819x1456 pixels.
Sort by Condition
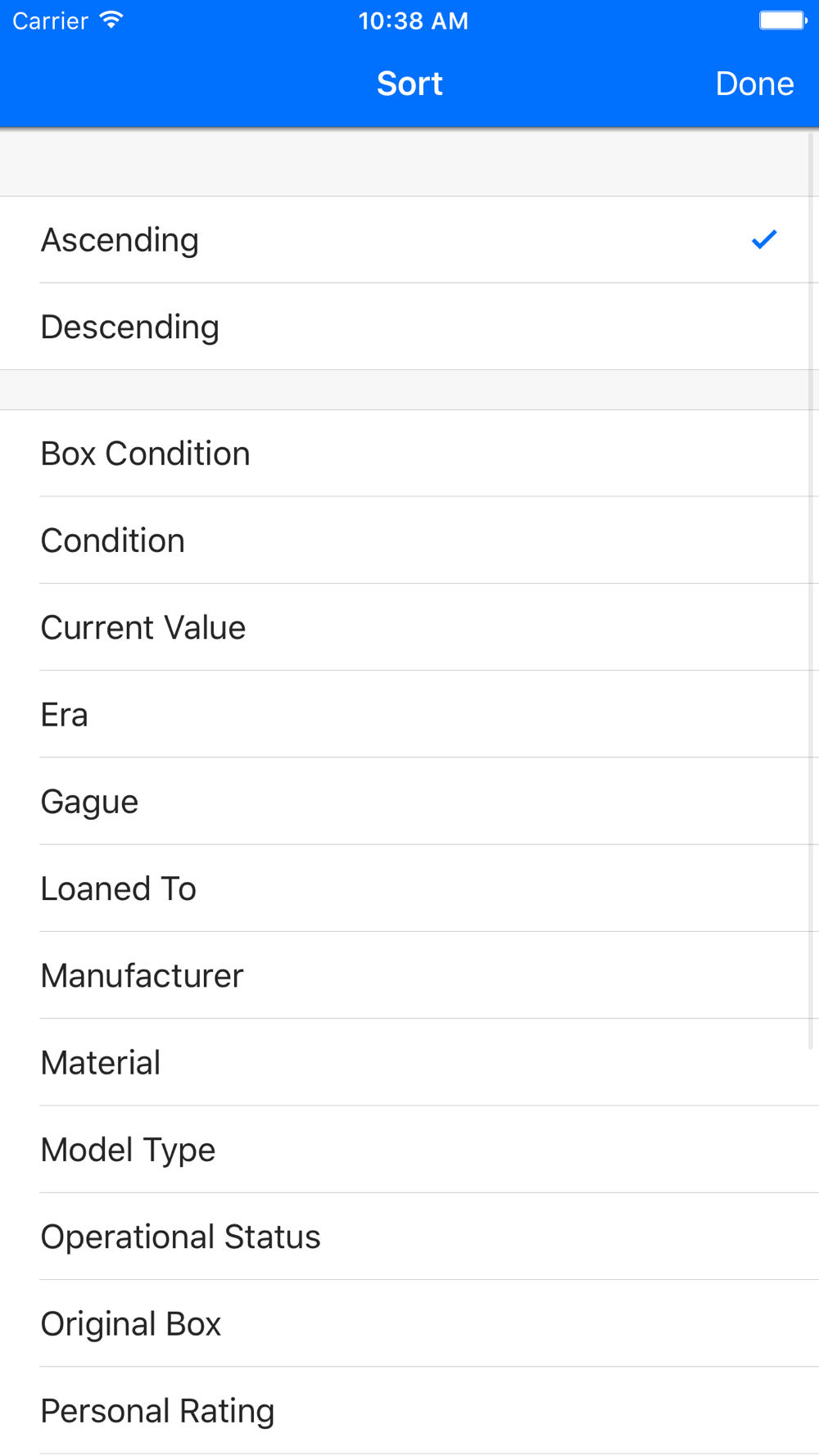pos(409,540)
